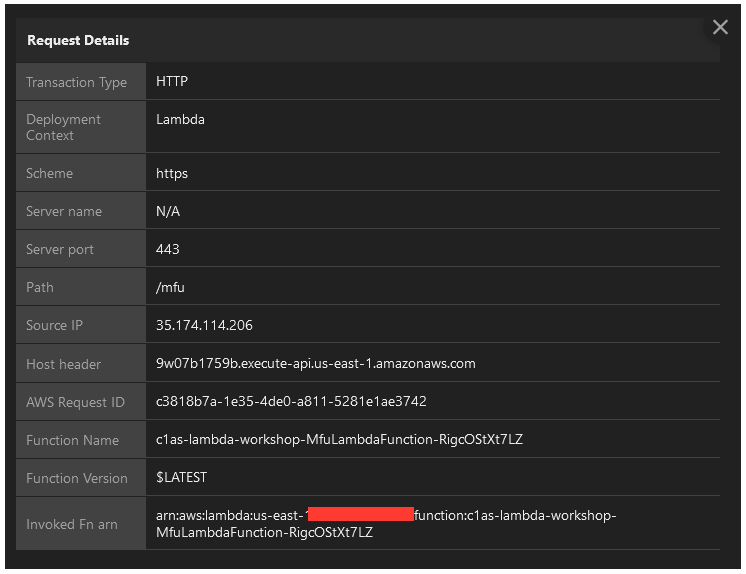
Task: Click the AWS Request ID label
Action: [x=75, y=403]
